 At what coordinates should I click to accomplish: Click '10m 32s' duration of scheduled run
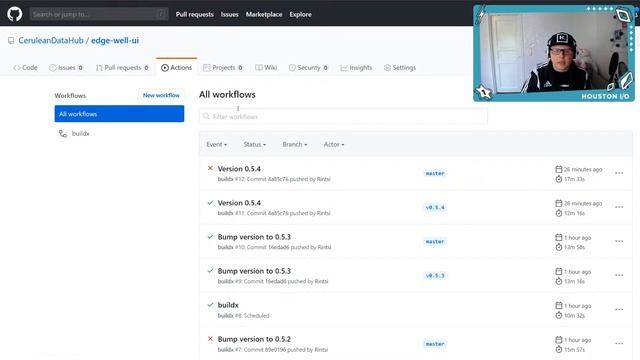(x=574, y=316)
